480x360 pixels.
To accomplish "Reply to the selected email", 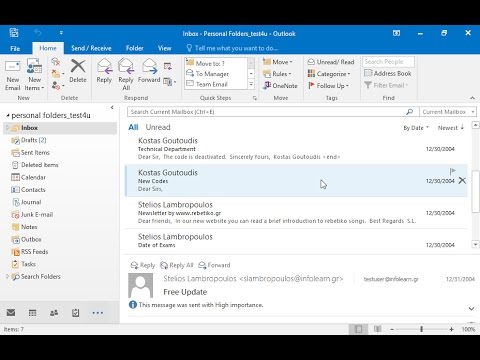I will pyautogui.click(x=104, y=71).
